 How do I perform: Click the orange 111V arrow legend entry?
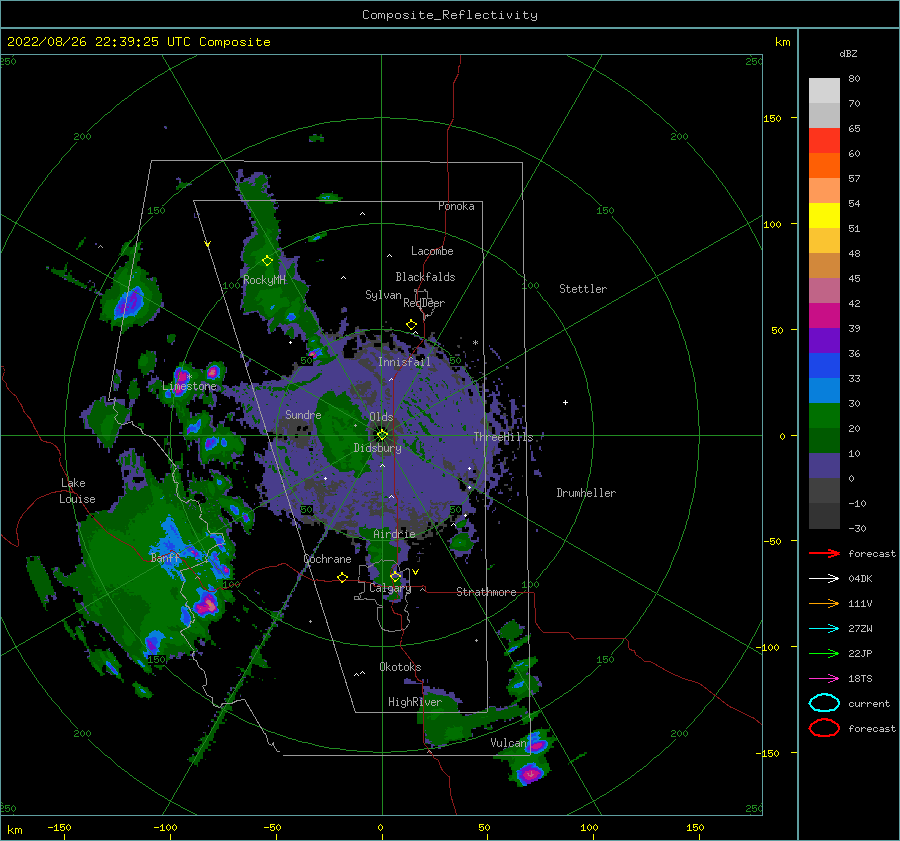824,603
